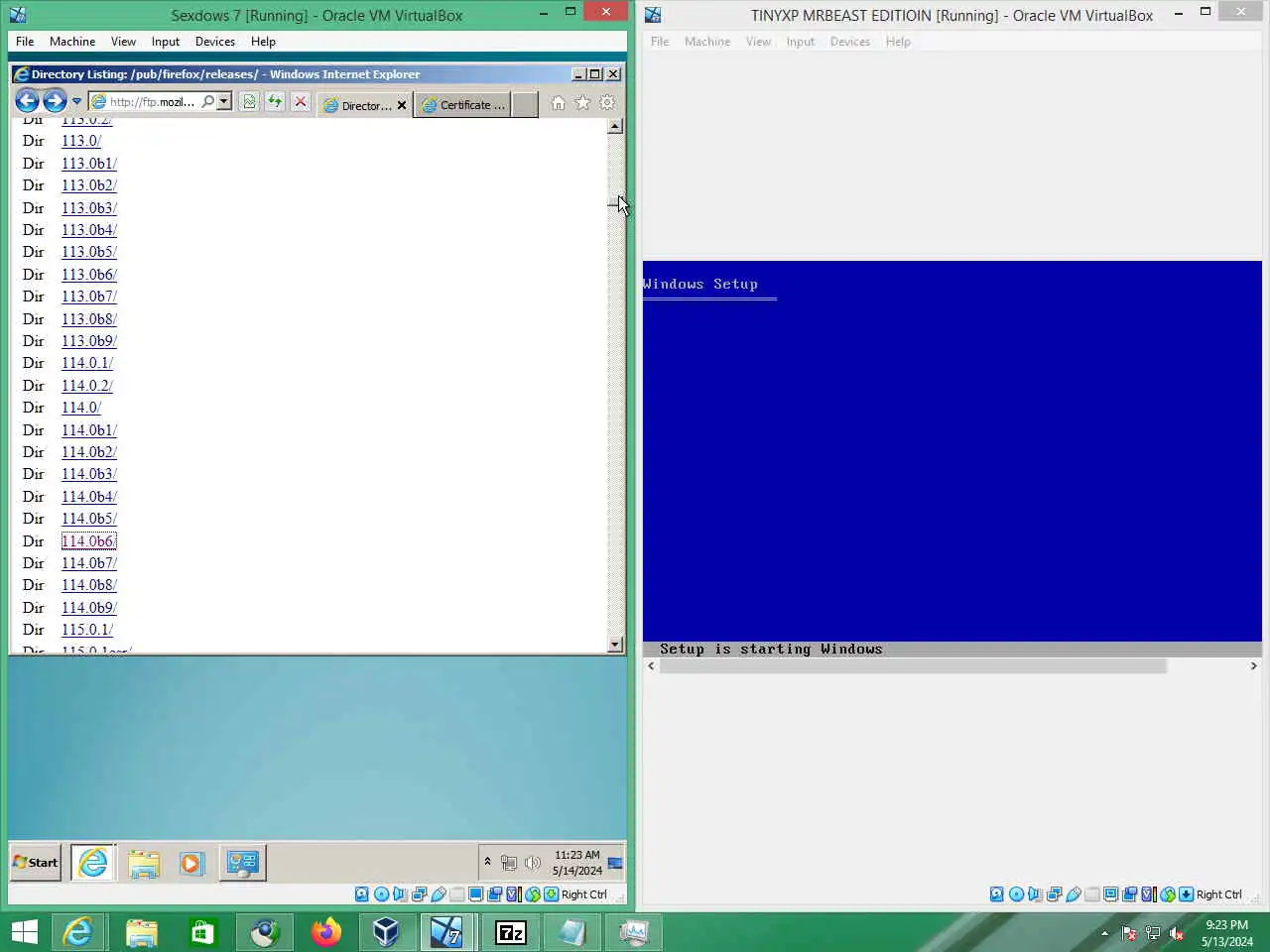Switch to the Certificate tab
The image size is (1270, 952).
[x=463, y=105]
